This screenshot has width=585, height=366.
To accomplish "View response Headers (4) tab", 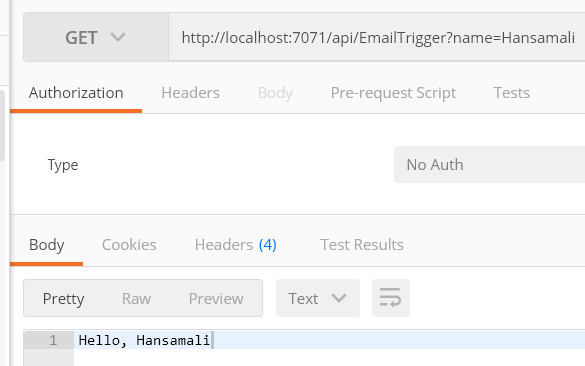I will click(236, 245).
